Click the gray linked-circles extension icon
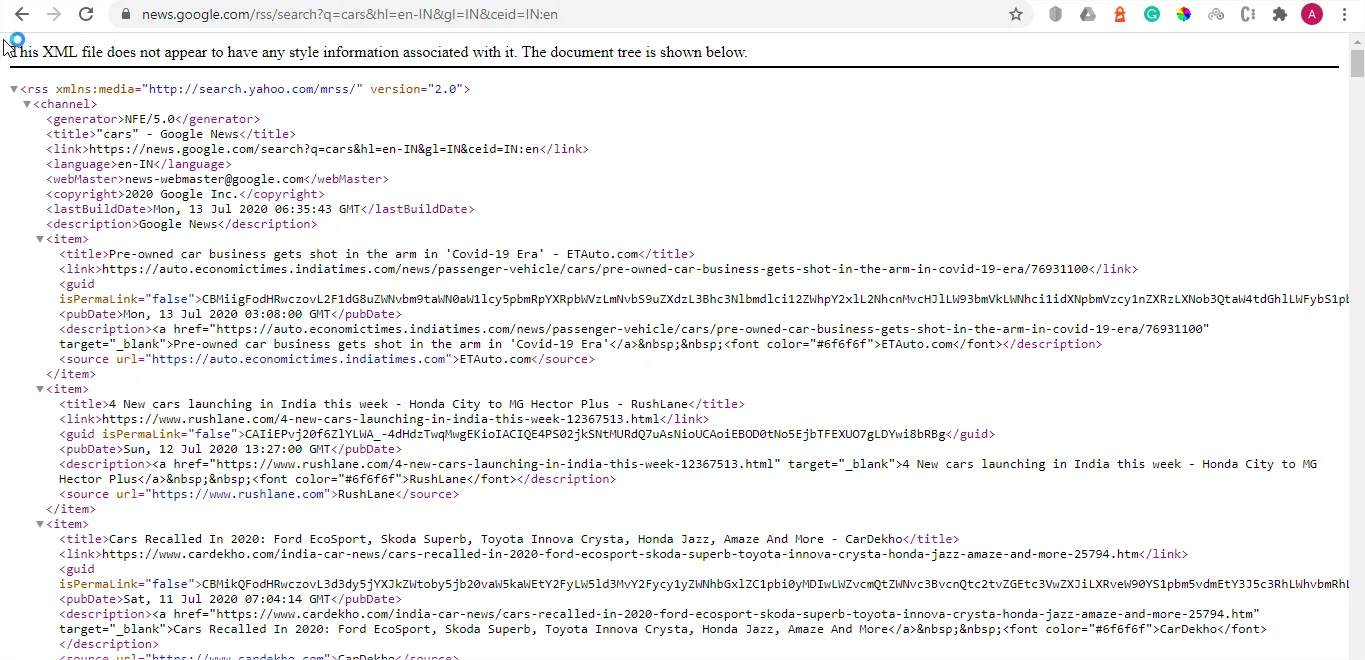Viewport: 1365px width, 660px height. [x=1216, y=14]
